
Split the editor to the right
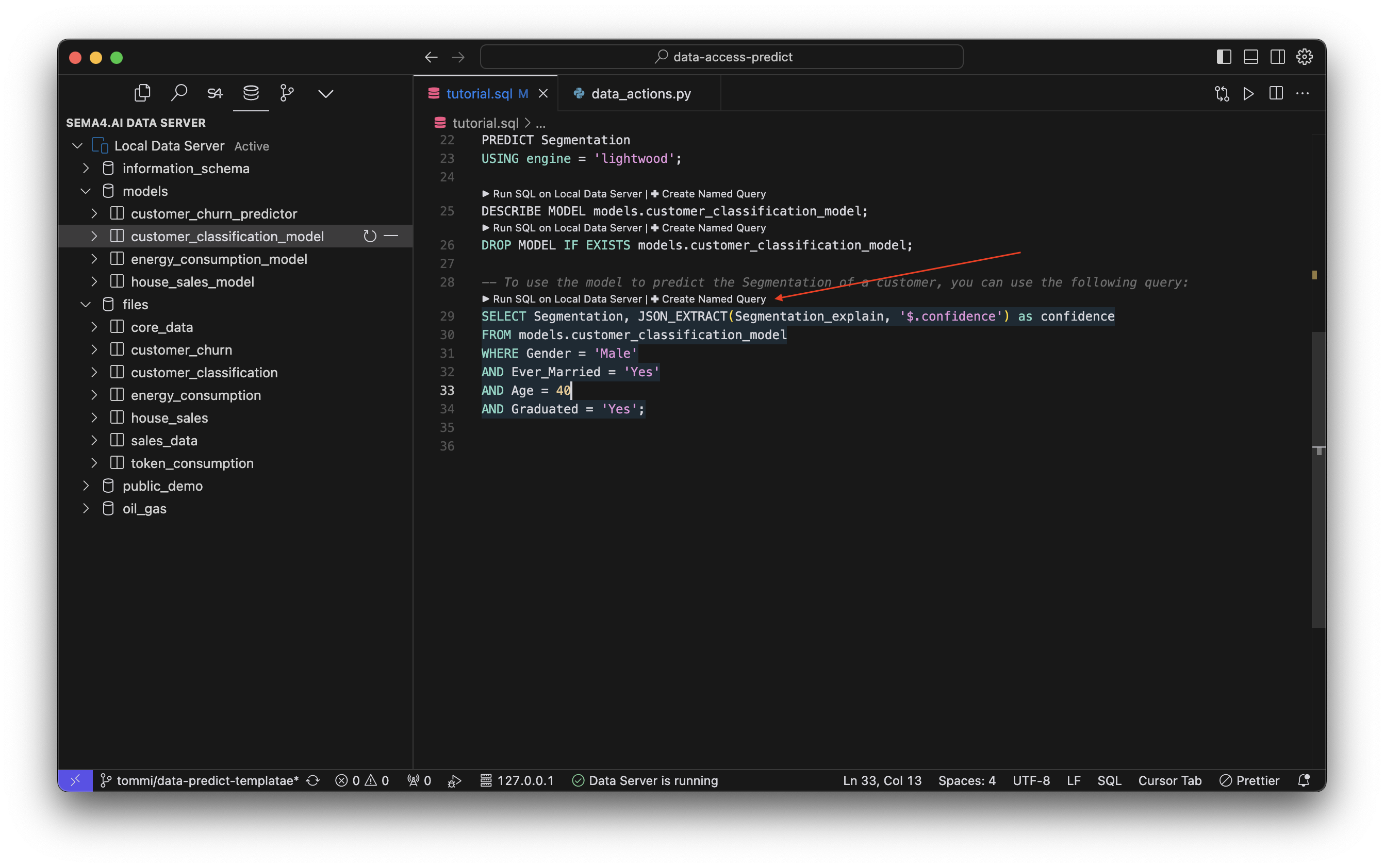pos(1276,94)
